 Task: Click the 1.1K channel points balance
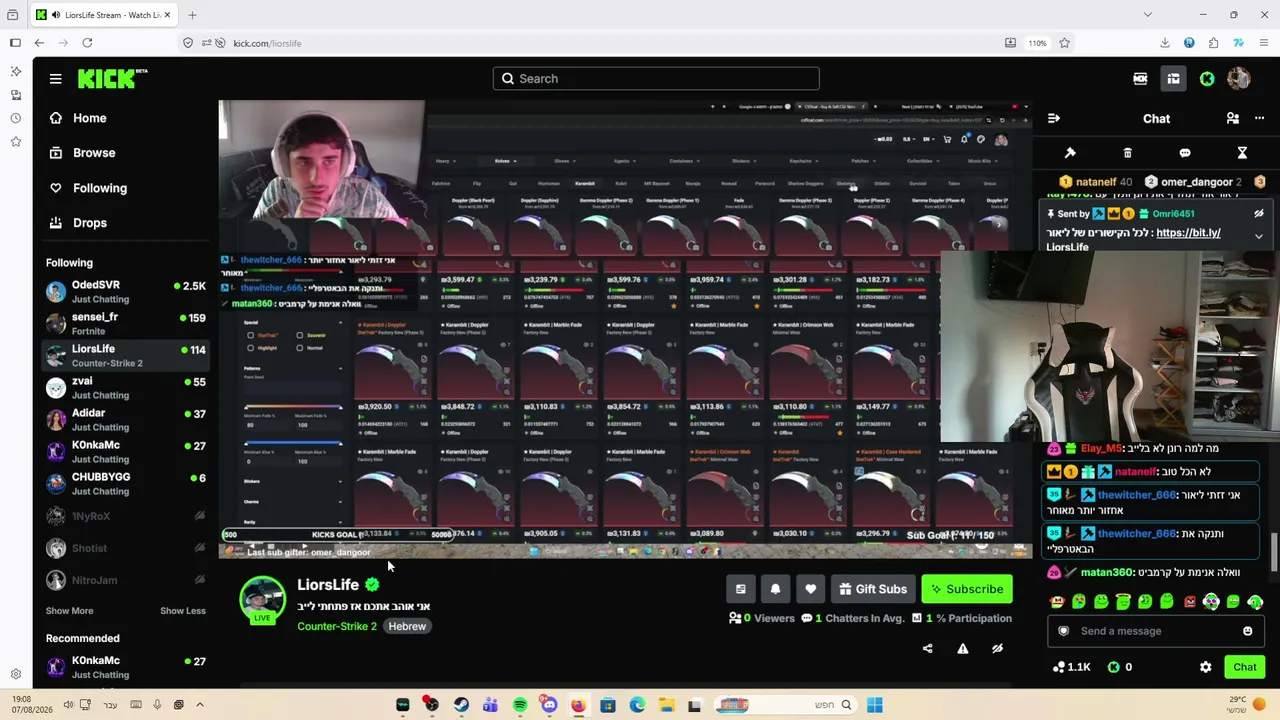[1072, 667]
